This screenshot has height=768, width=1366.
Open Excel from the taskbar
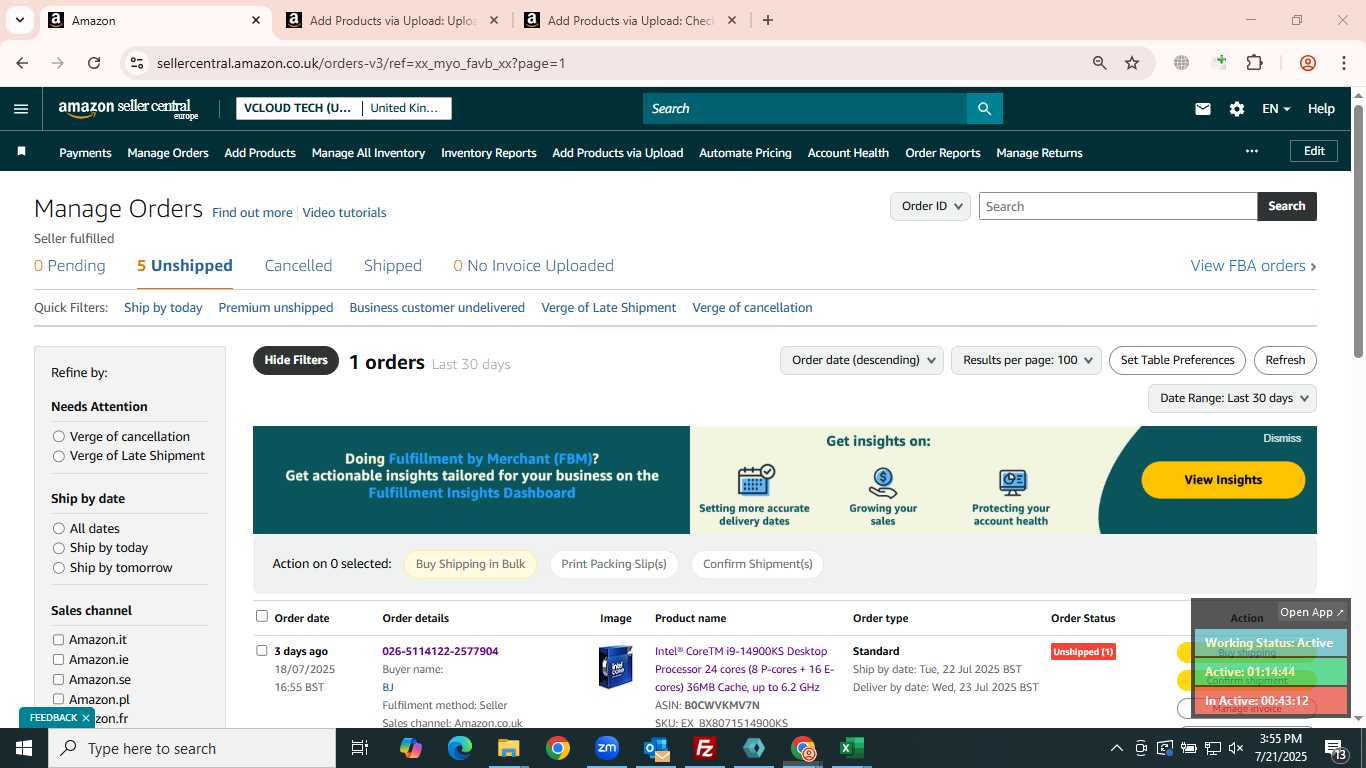(852, 748)
